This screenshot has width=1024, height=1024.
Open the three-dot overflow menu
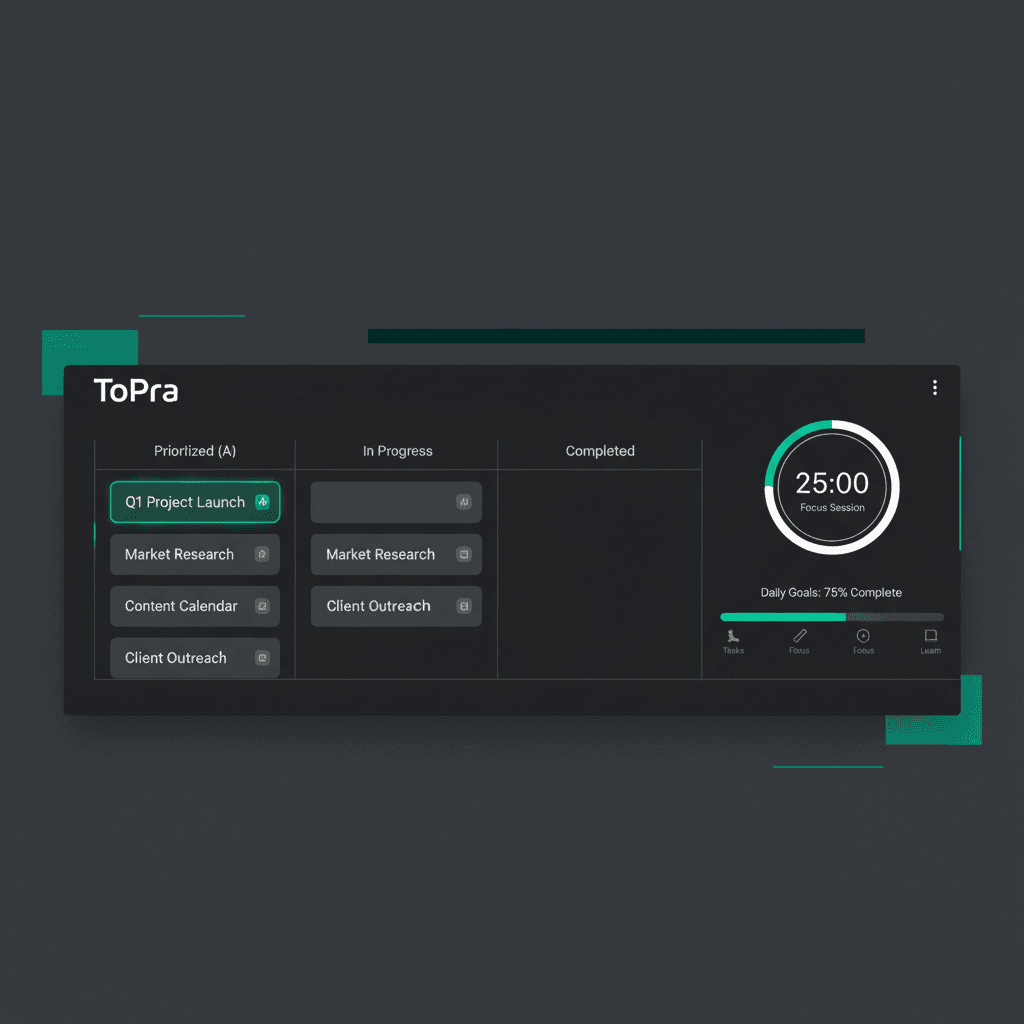pyautogui.click(x=935, y=388)
